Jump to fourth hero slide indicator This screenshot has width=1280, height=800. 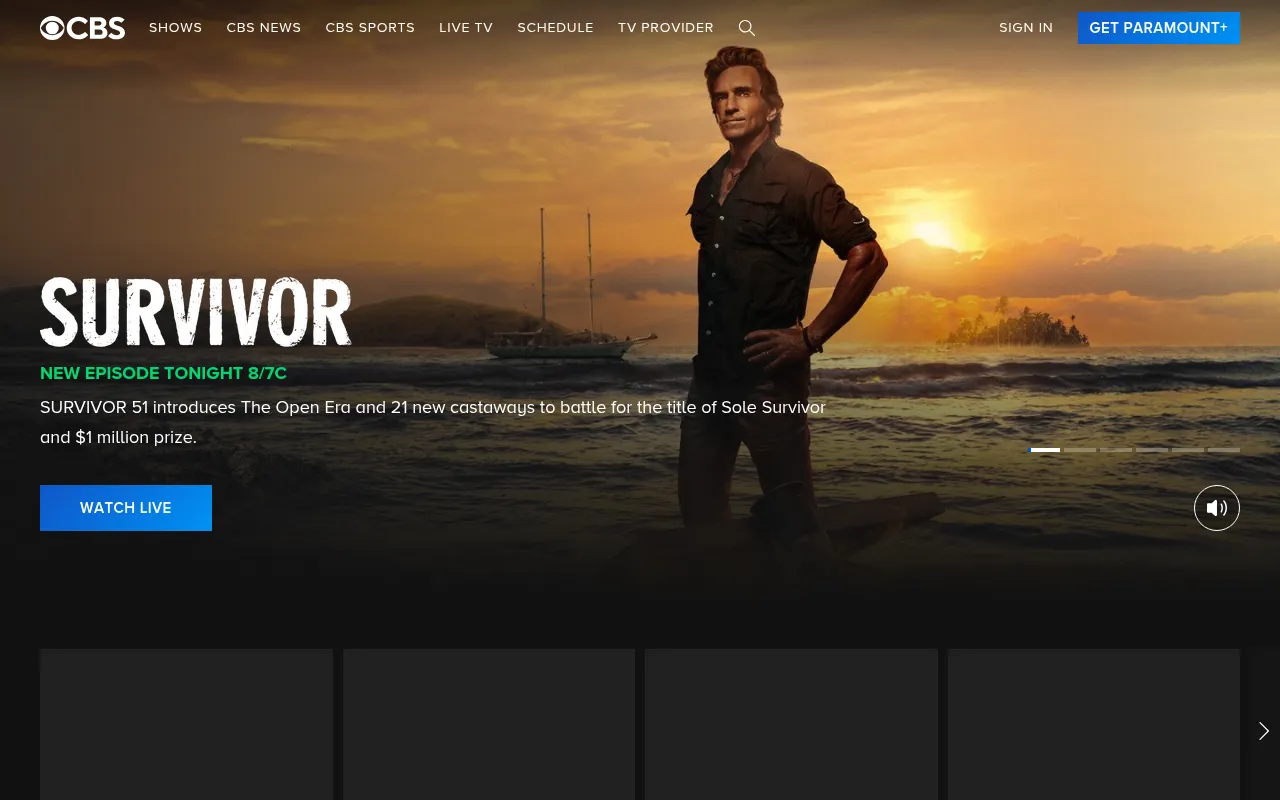tap(1152, 450)
